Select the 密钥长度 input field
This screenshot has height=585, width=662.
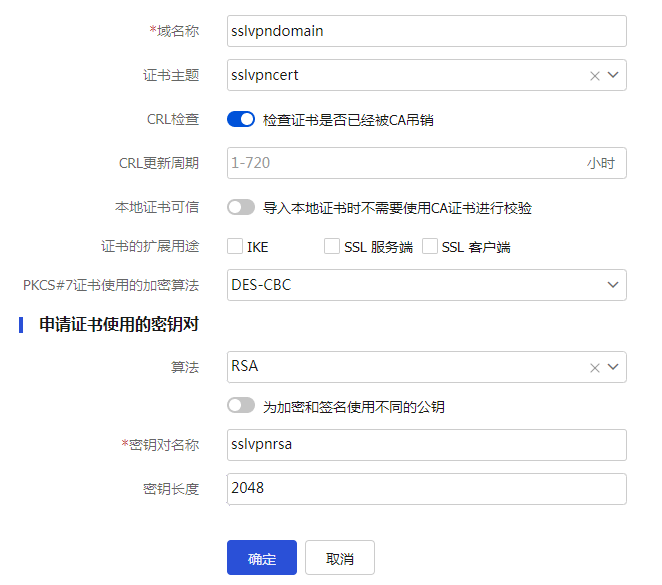427,489
